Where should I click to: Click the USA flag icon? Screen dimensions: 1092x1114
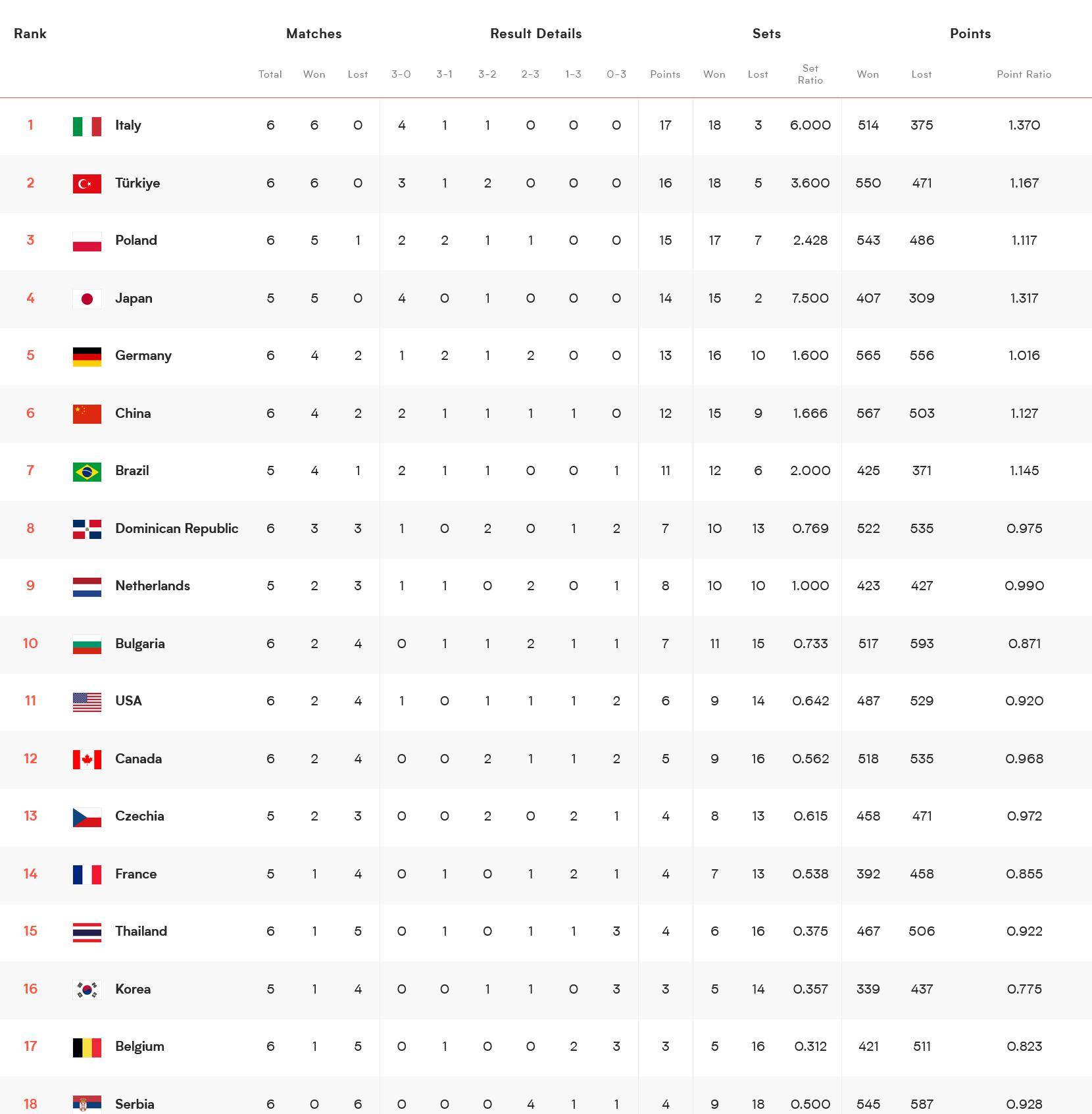pyautogui.click(x=87, y=701)
